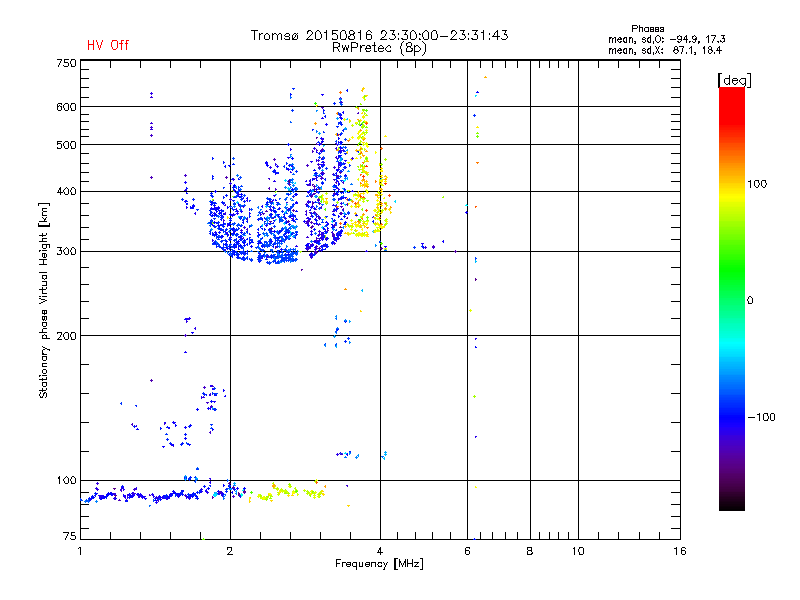This screenshot has height=600, width=800.
Task: Click the y-axis tick label '200'
Action: click(x=66, y=336)
